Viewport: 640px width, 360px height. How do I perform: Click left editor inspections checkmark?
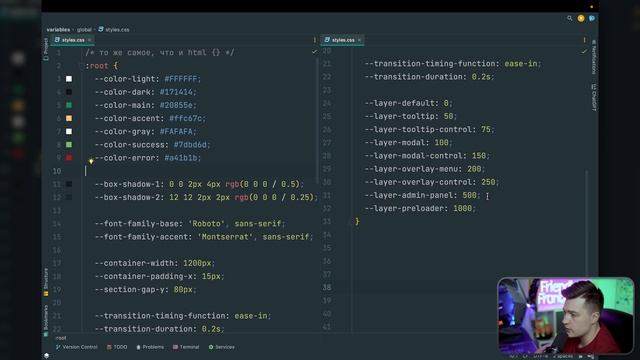[314, 52]
